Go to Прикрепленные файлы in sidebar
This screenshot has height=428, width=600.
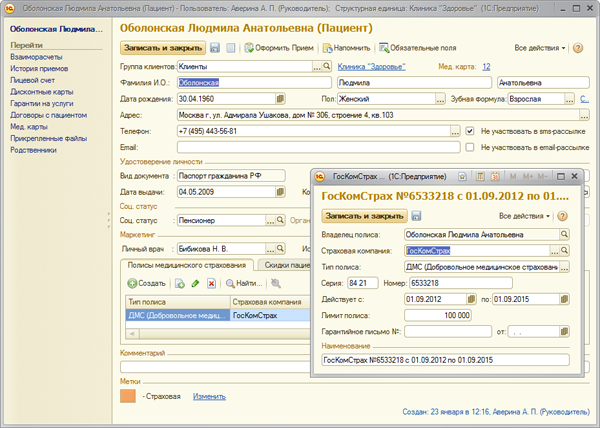[x=49, y=138]
